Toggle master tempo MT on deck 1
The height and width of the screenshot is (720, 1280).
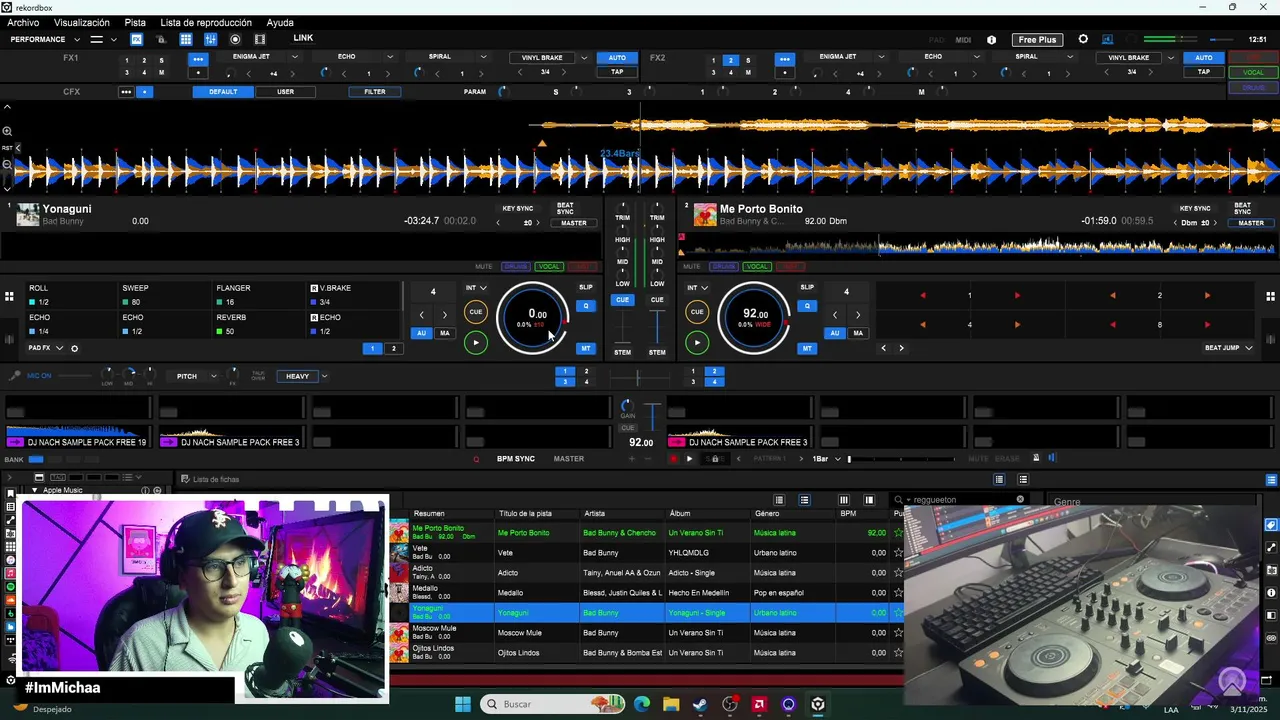(x=586, y=349)
